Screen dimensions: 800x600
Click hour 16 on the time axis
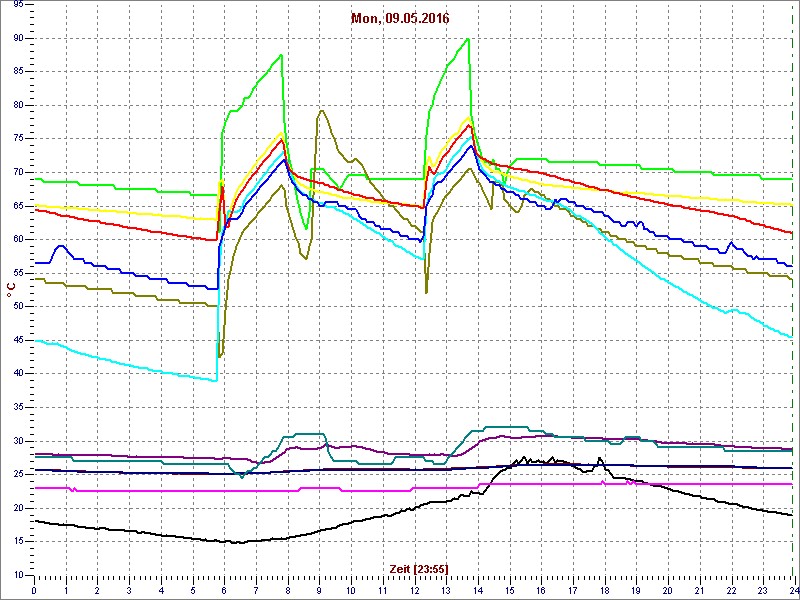541,591
